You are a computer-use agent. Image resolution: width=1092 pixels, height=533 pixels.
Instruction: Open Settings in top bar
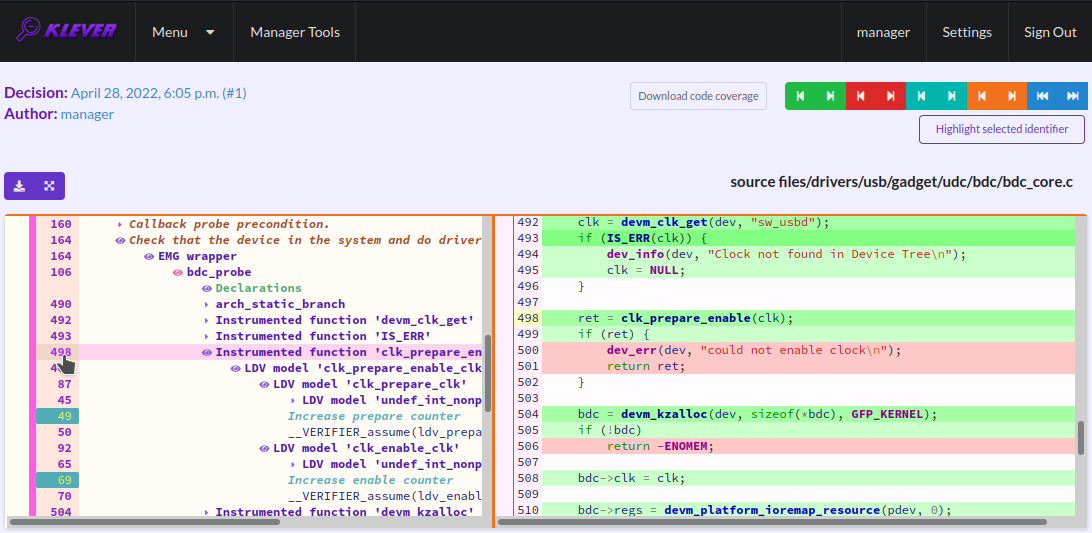tap(967, 32)
